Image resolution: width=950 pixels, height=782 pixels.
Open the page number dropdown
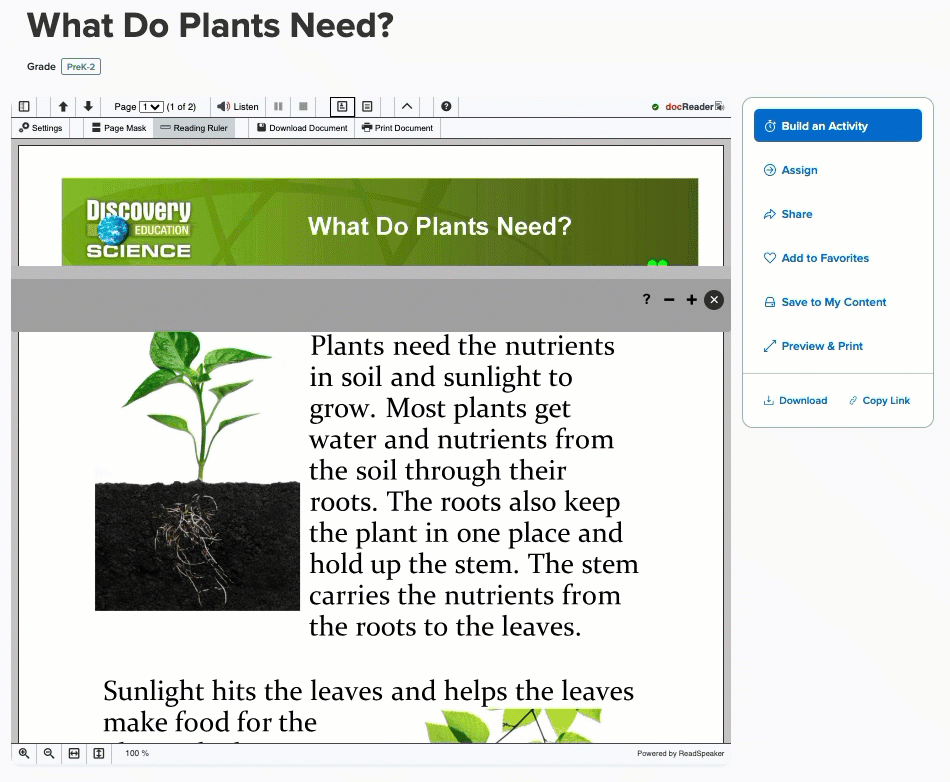pos(151,107)
